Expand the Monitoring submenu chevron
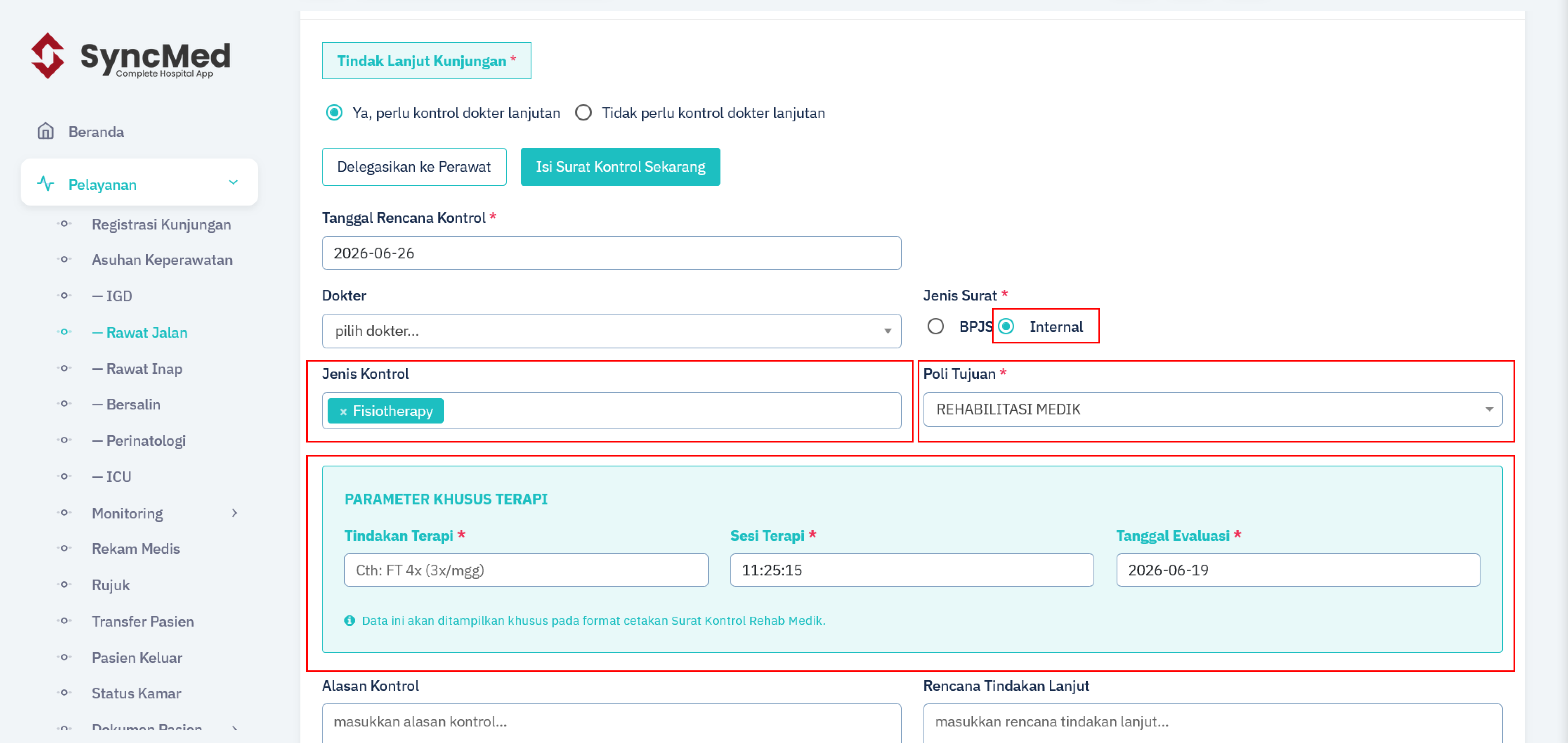This screenshot has height=743, width=1568. (x=234, y=513)
